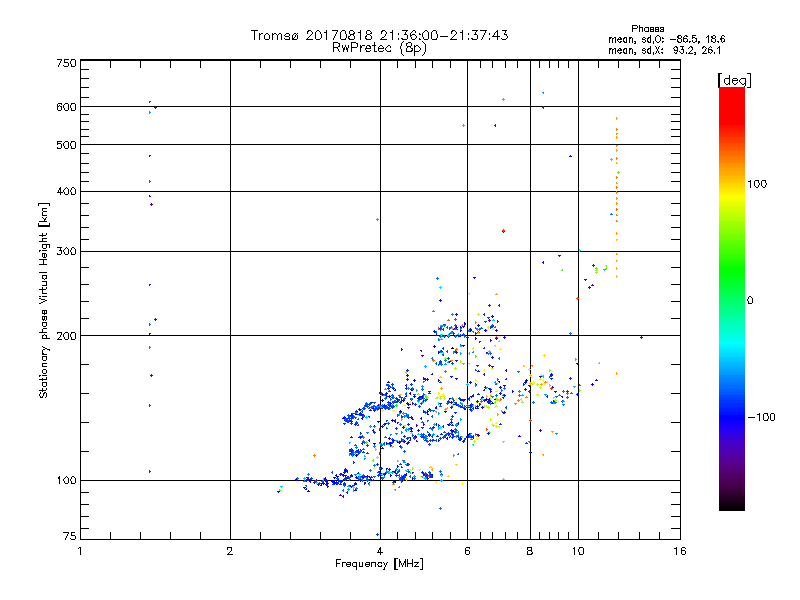This screenshot has height=600, width=800.
Task: Click the colorbar '0' tick label
Action: point(750,301)
